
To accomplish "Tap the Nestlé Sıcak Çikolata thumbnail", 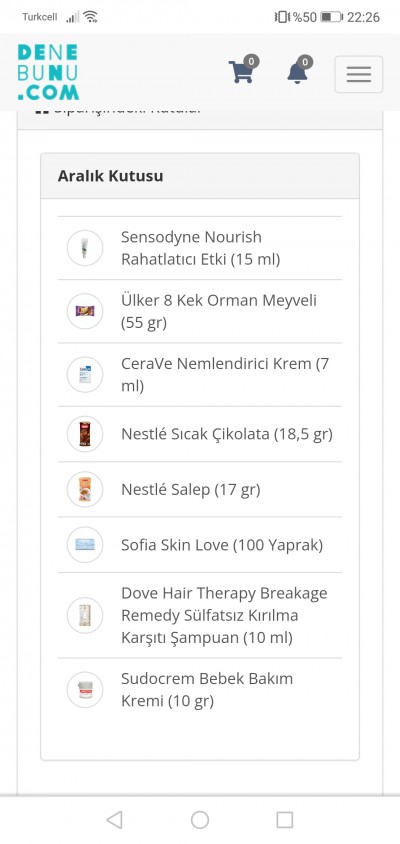I will [85, 434].
